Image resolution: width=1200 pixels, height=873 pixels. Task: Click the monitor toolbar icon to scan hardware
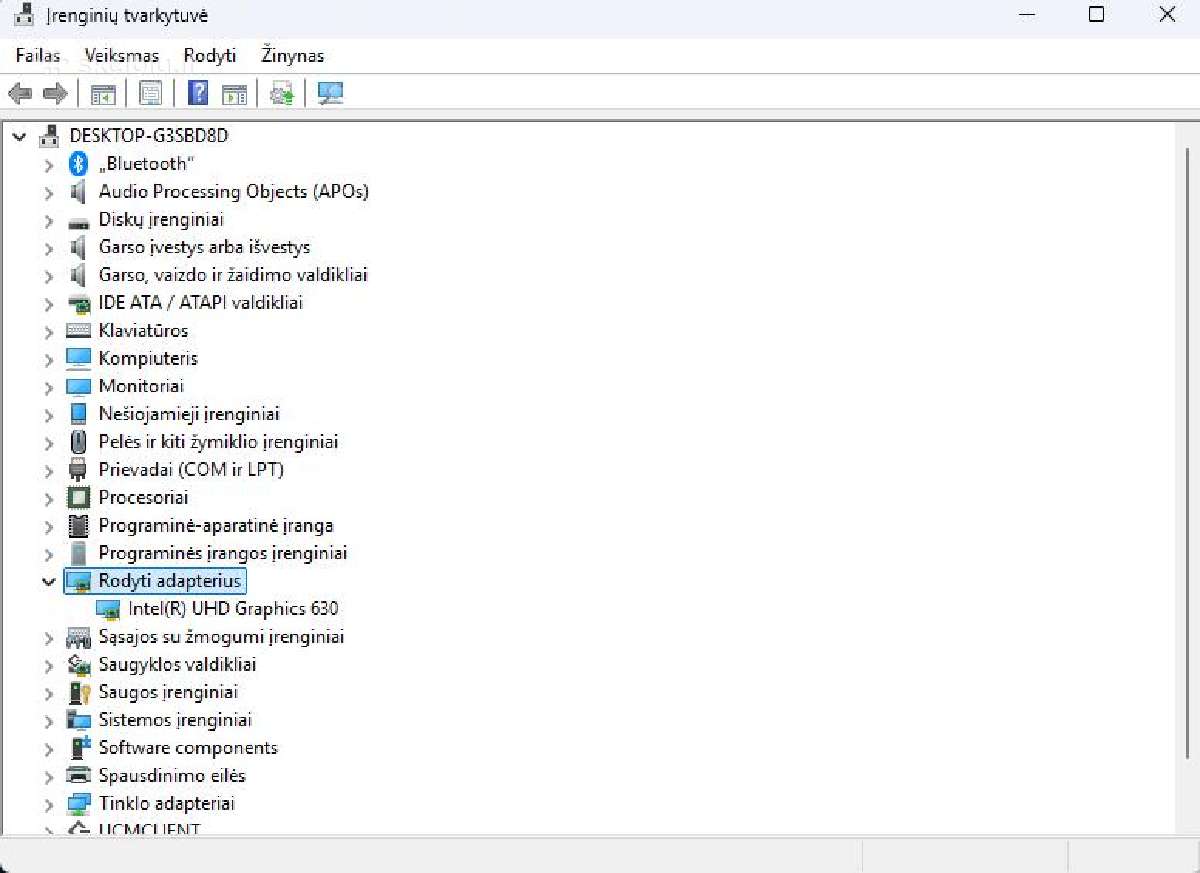pos(330,94)
